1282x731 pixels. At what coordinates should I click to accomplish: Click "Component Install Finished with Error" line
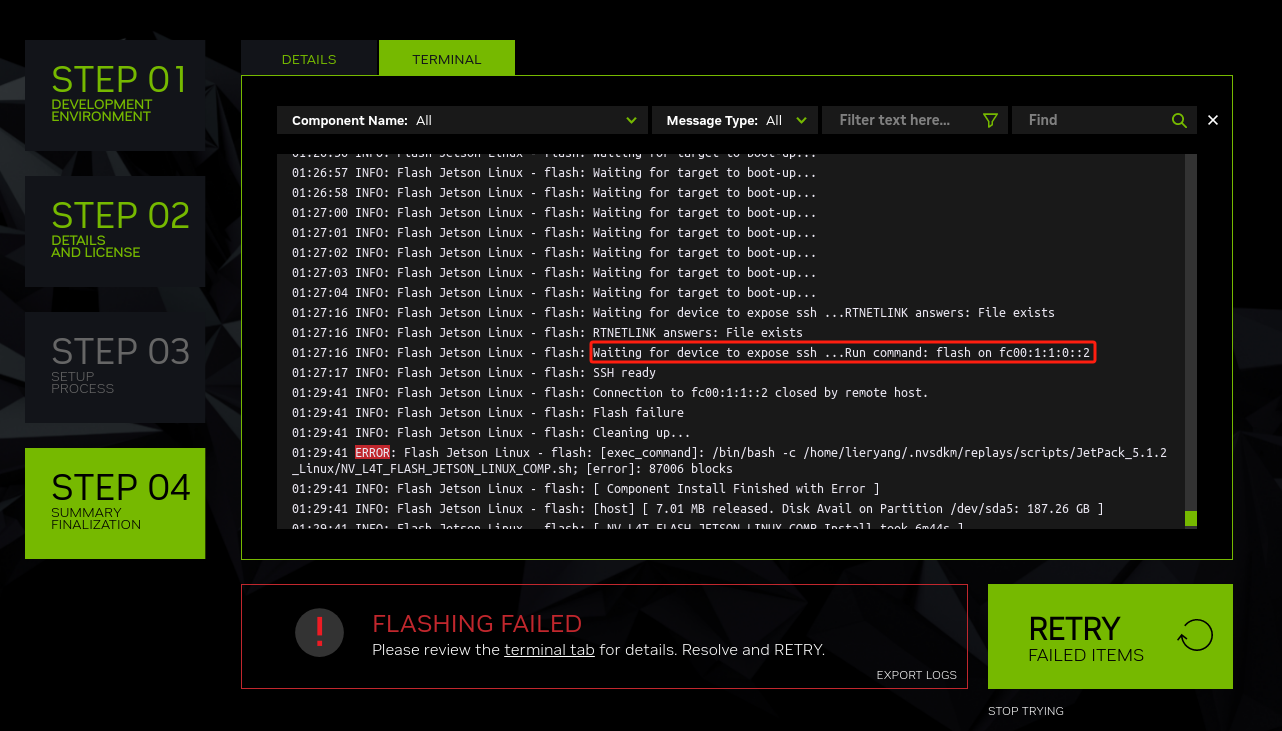pos(586,489)
